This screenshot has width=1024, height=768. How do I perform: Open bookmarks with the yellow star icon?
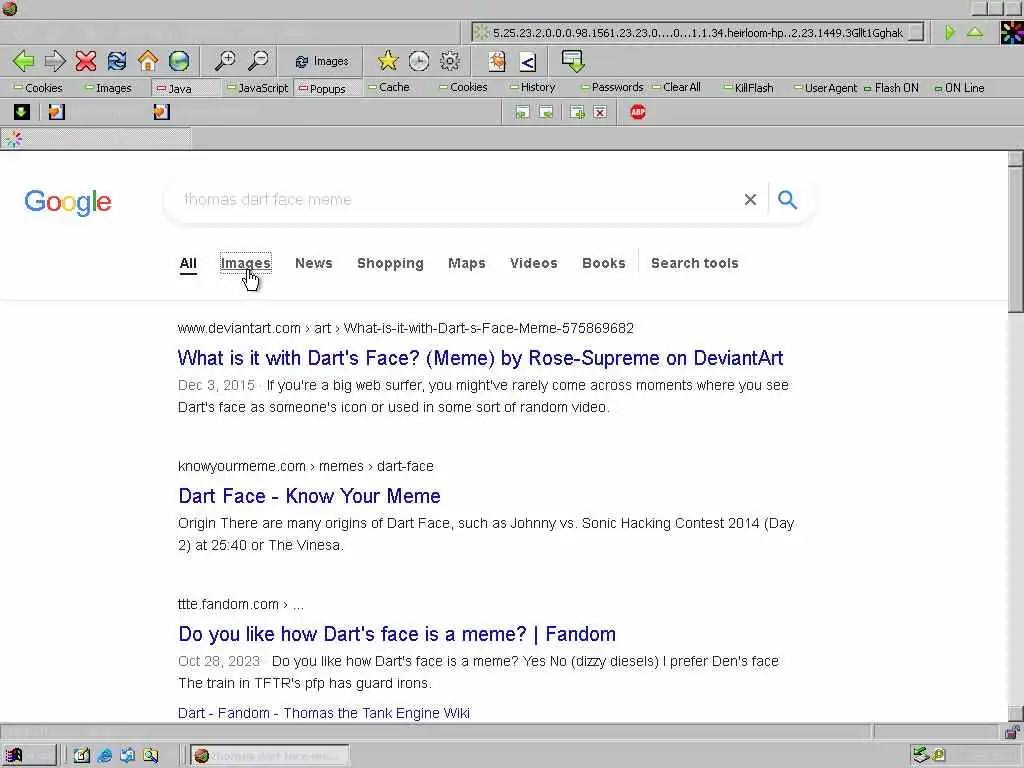click(x=388, y=61)
